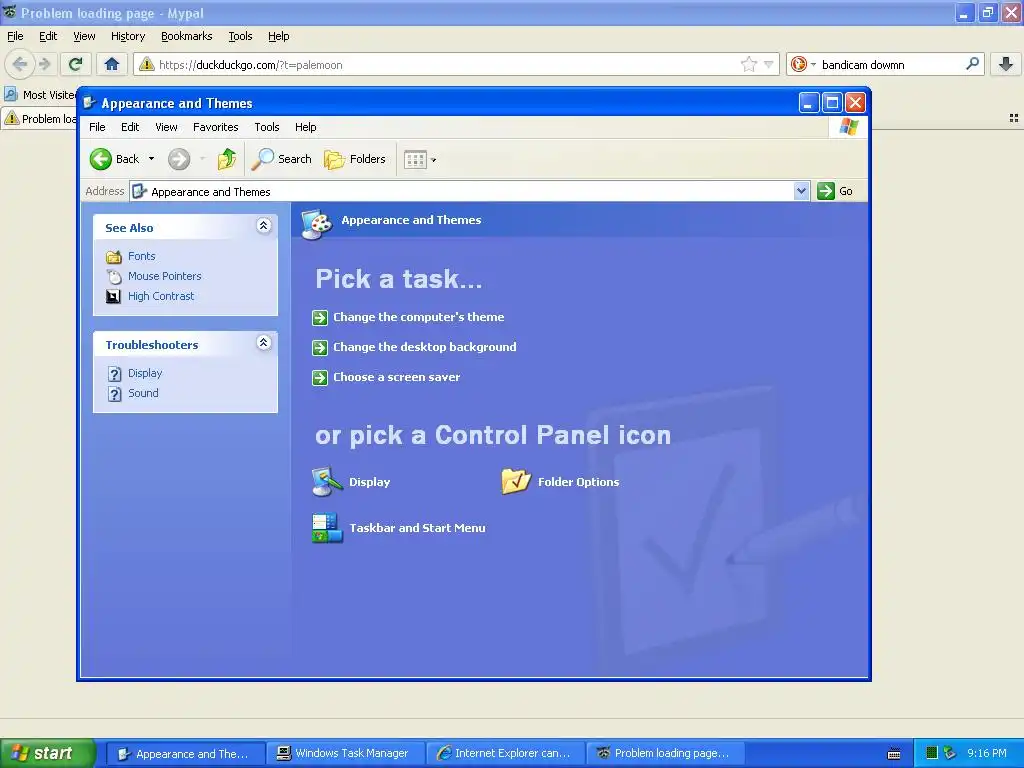
Task: Click the Appearance and Themes address field
Action: (x=462, y=191)
